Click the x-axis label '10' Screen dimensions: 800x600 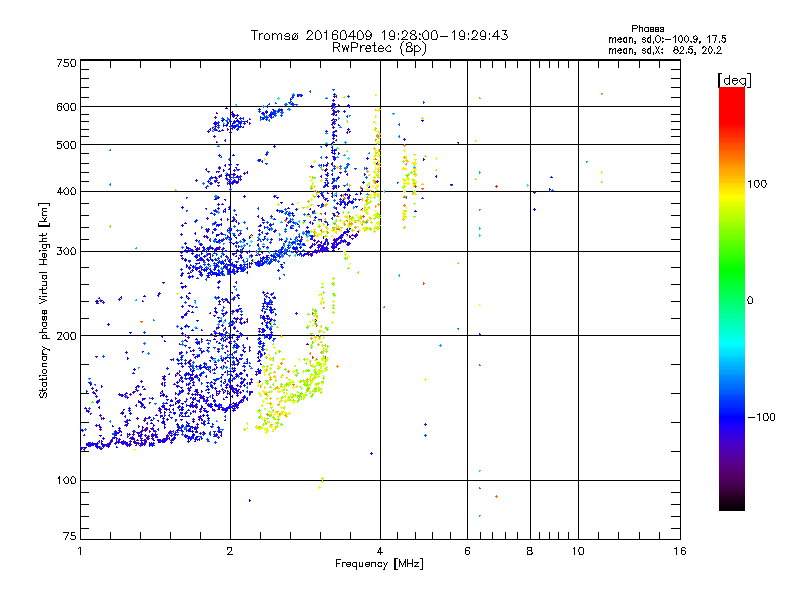click(578, 551)
